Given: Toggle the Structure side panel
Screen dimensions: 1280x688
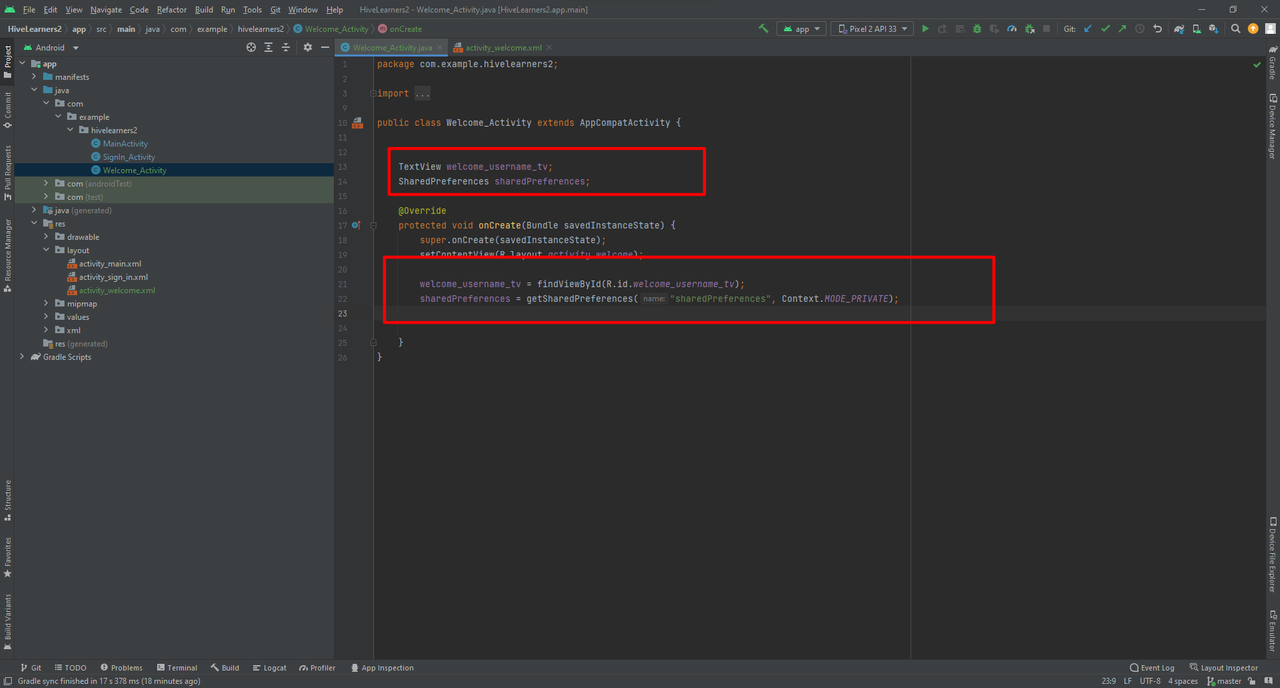Looking at the screenshot, I should [7, 501].
